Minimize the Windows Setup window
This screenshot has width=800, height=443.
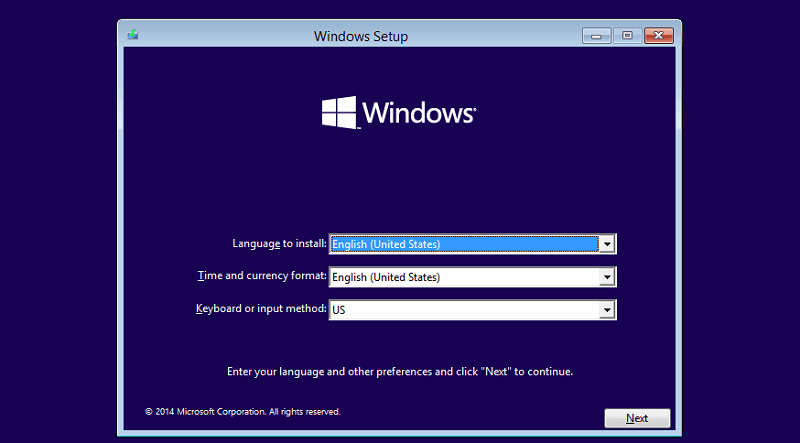click(596, 36)
